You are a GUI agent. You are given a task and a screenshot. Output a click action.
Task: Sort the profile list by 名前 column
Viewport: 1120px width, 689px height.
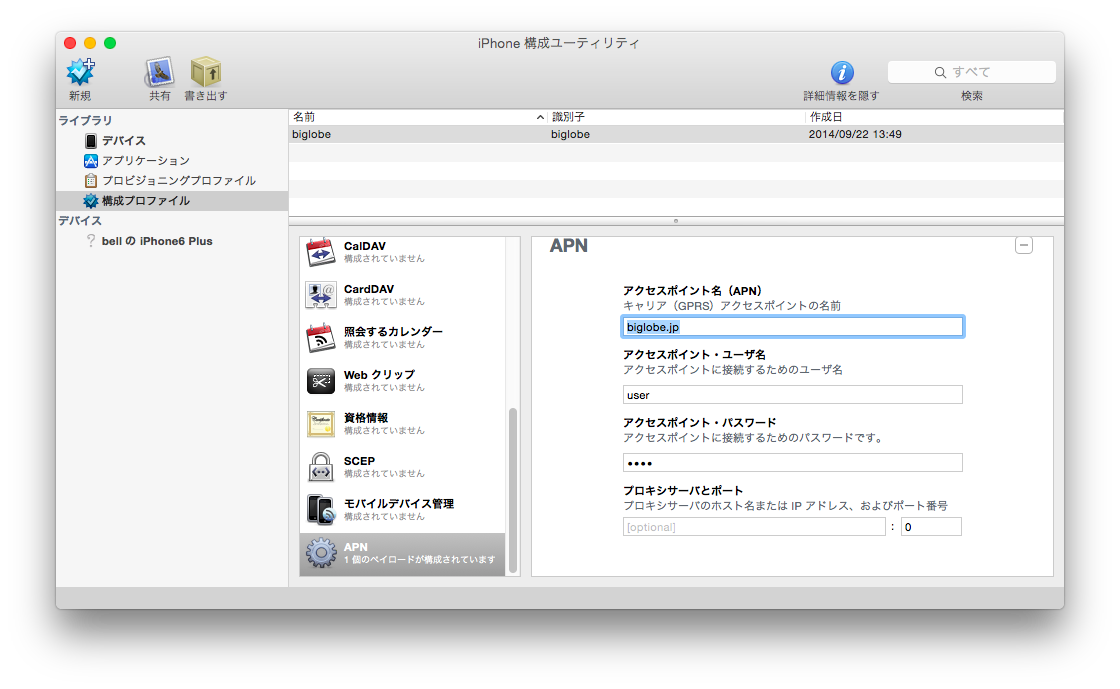(x=418, y=117)
